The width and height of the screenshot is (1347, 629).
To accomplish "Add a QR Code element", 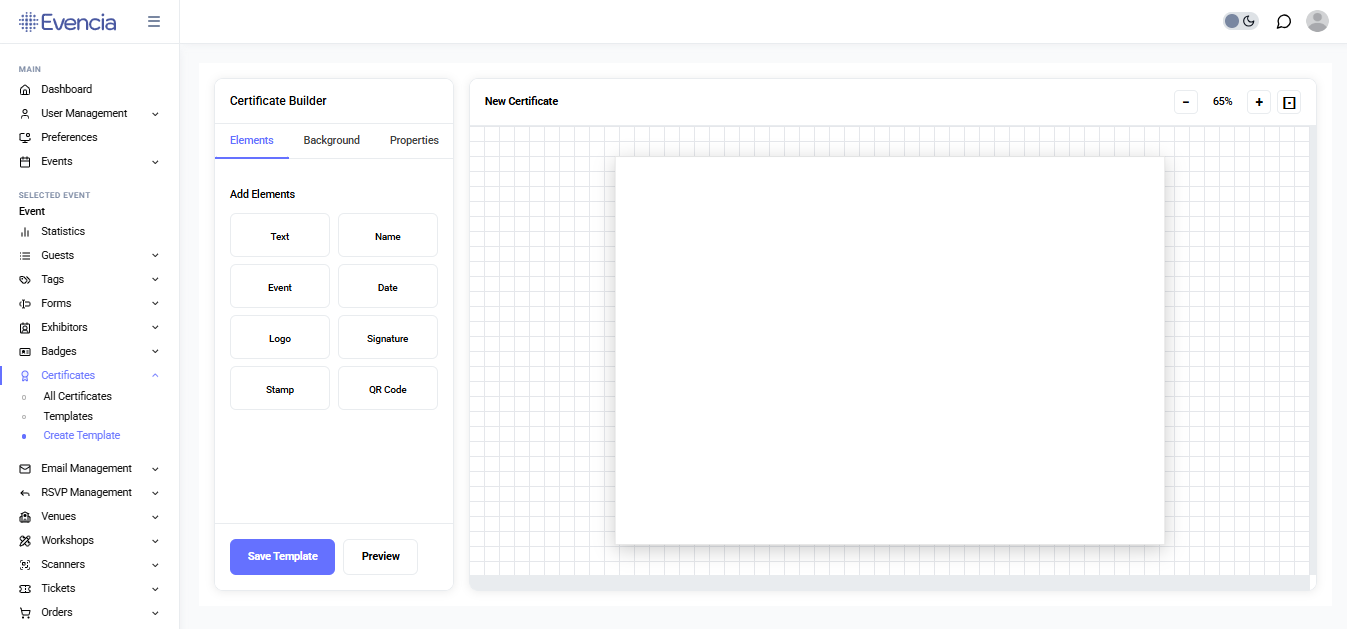I will (x=387, y=388).
